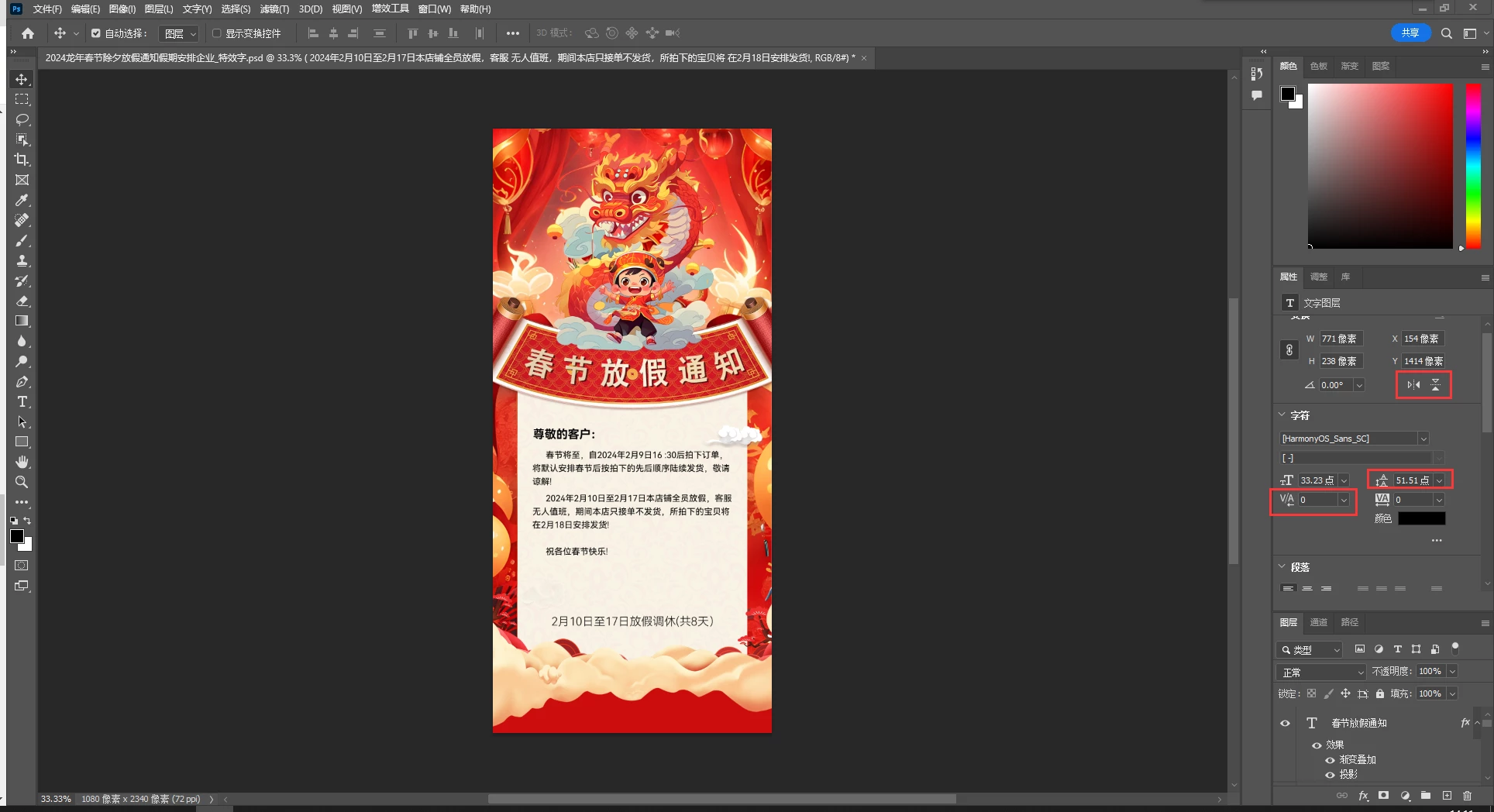Go to the Home screen icon

pos(28,33)
